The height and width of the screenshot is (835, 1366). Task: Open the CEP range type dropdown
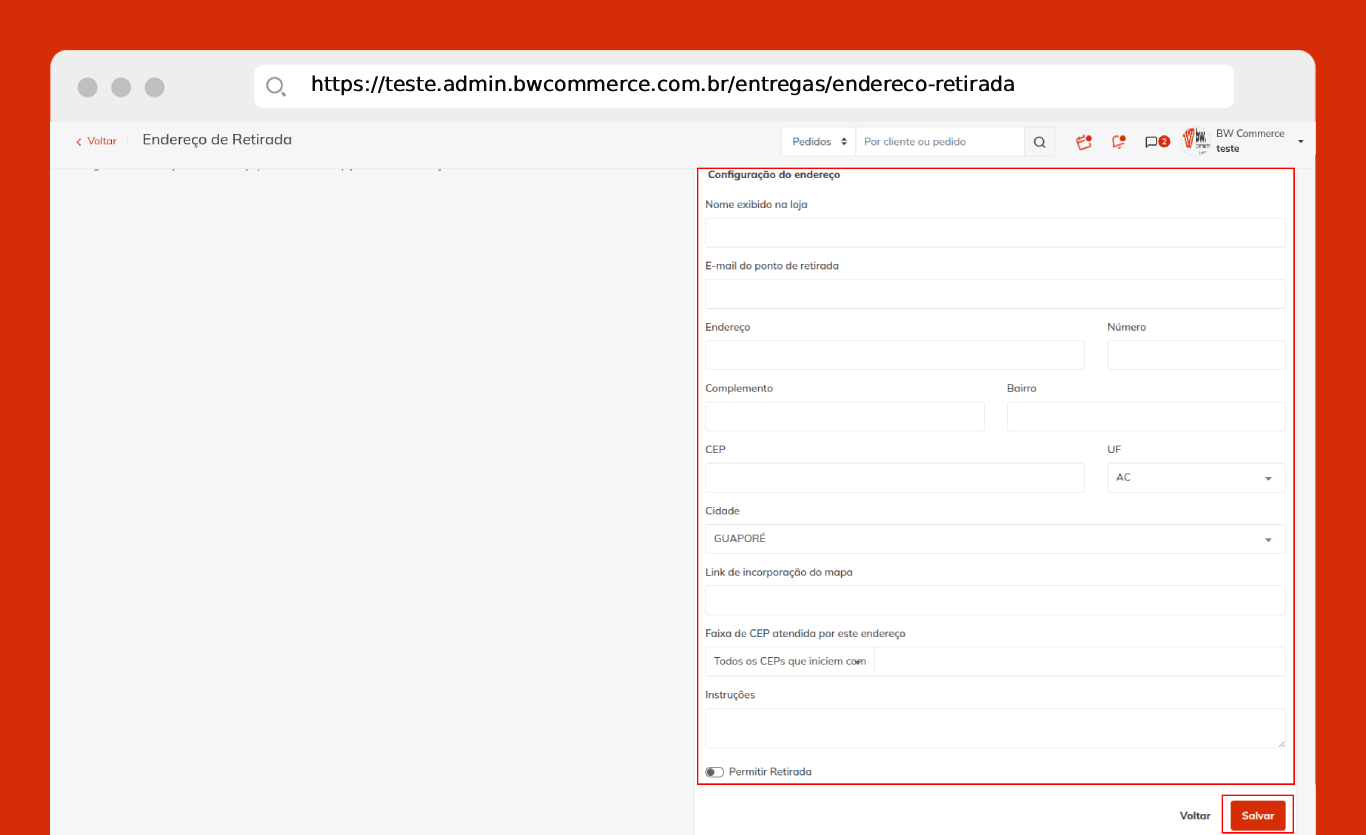pos(789,662)
